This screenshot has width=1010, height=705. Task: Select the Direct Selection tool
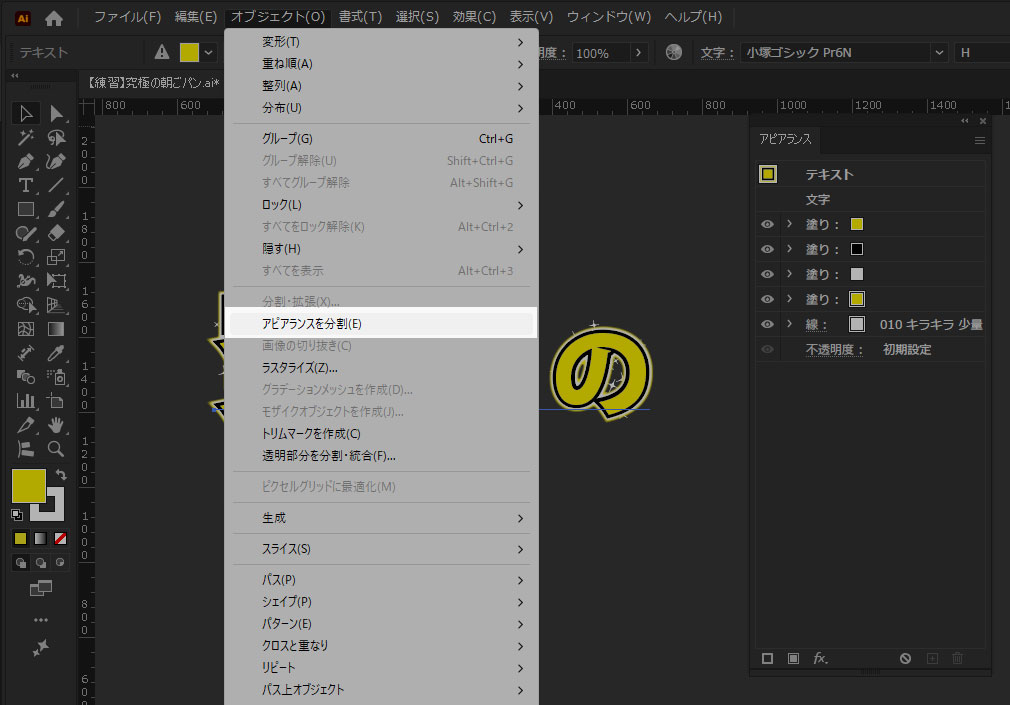coord(57,114)
